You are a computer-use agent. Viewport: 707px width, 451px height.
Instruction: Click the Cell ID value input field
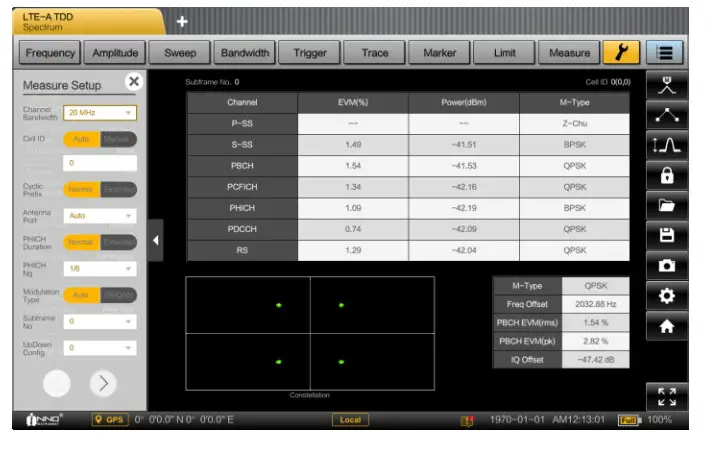pyautogui.click(x=100, y=163)
